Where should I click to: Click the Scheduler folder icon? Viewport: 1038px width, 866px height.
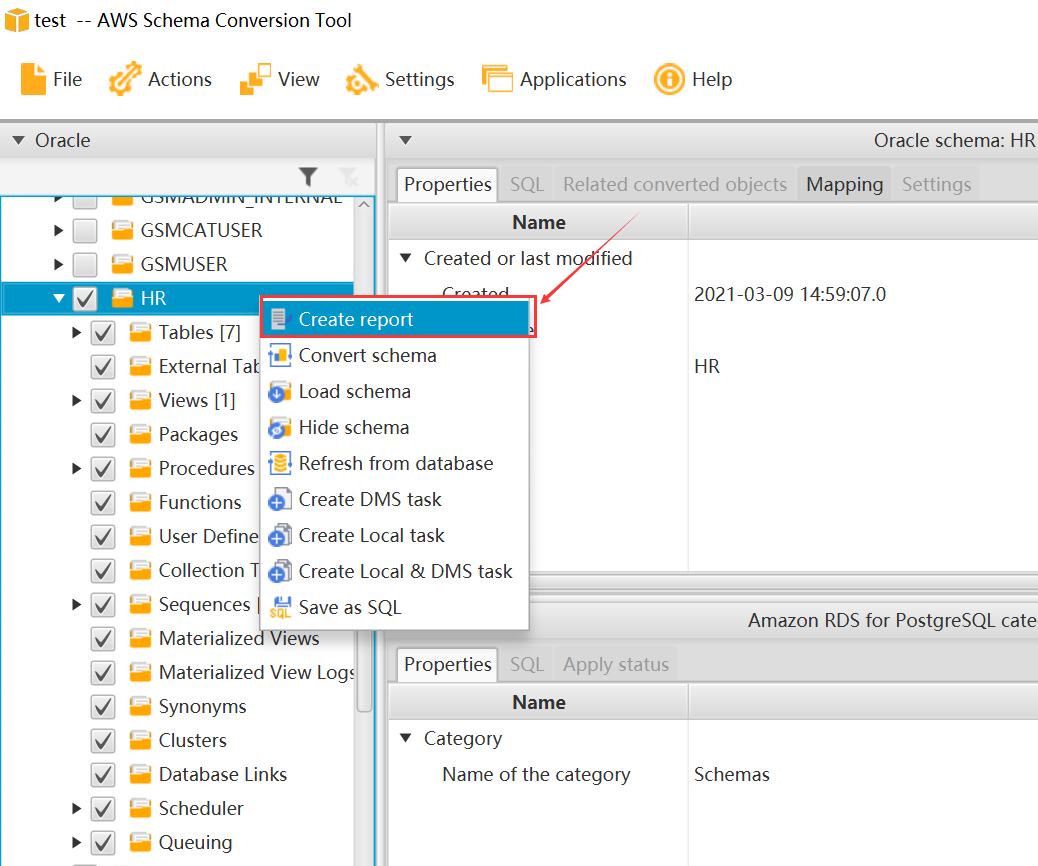[x=140, y=808]
